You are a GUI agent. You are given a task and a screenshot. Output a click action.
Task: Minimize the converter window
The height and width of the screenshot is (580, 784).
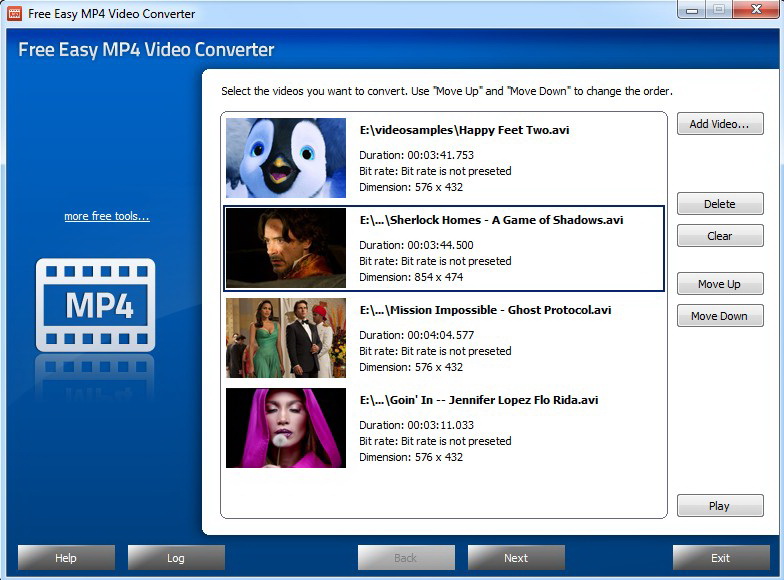pyautogui.click(x=692, y=10)
